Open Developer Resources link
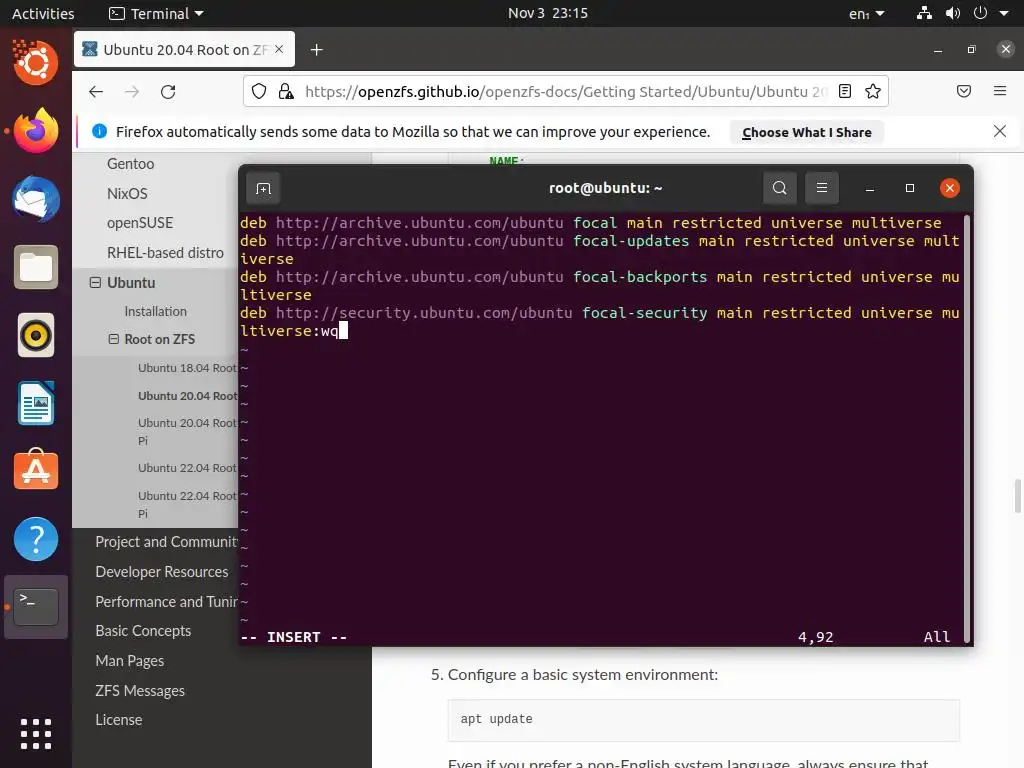Viewport: 1024px width, 768px height. [162, 572]
